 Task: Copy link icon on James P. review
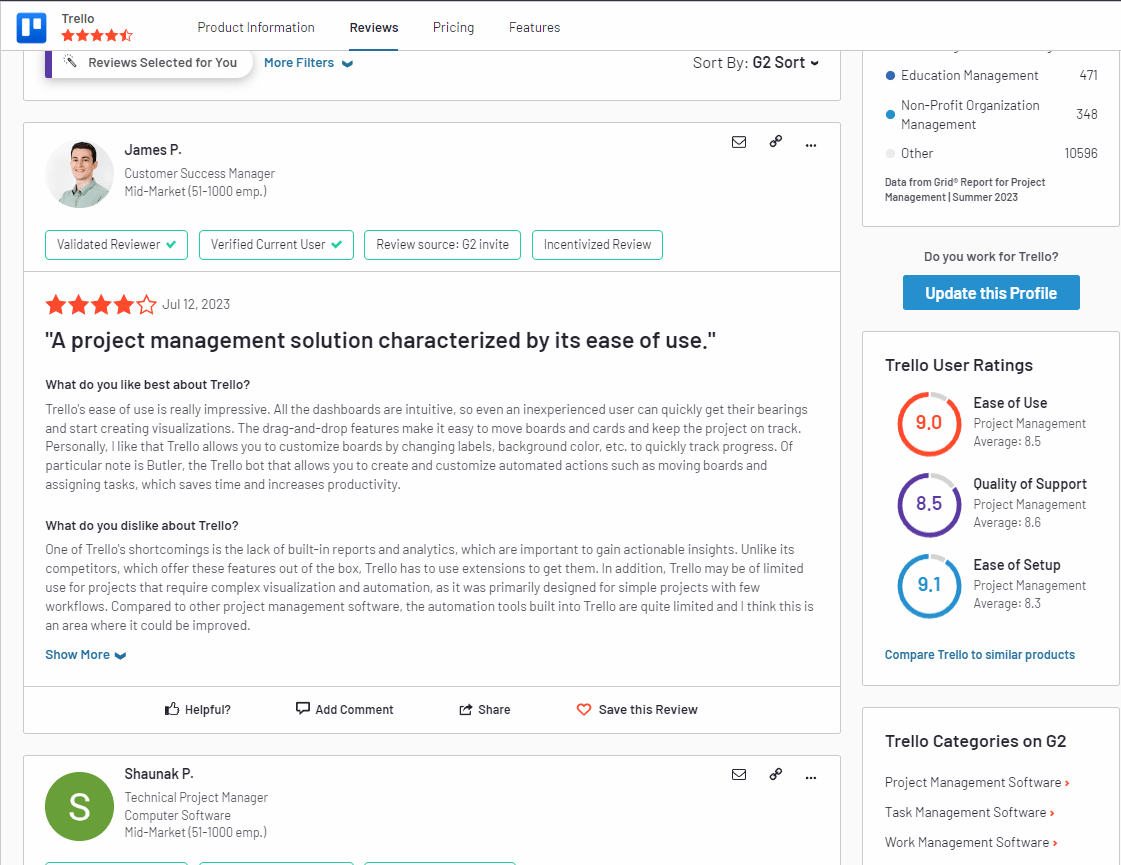click(776, 142)
